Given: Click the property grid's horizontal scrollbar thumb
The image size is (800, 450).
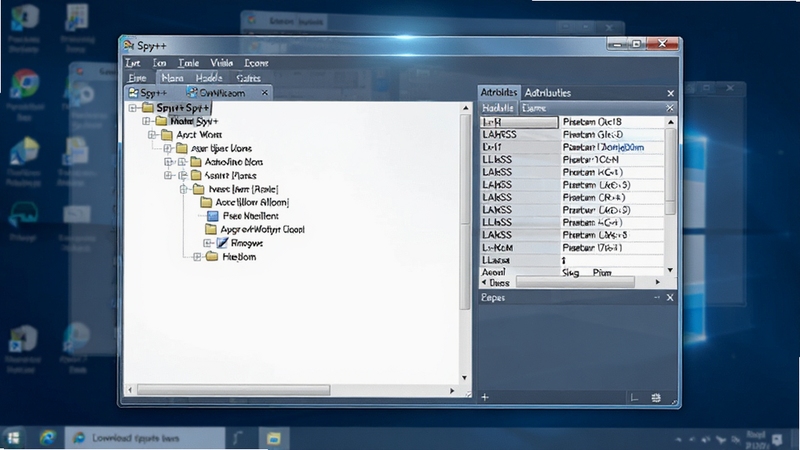Looking at the screenshot, I should (x=575, y=282).
